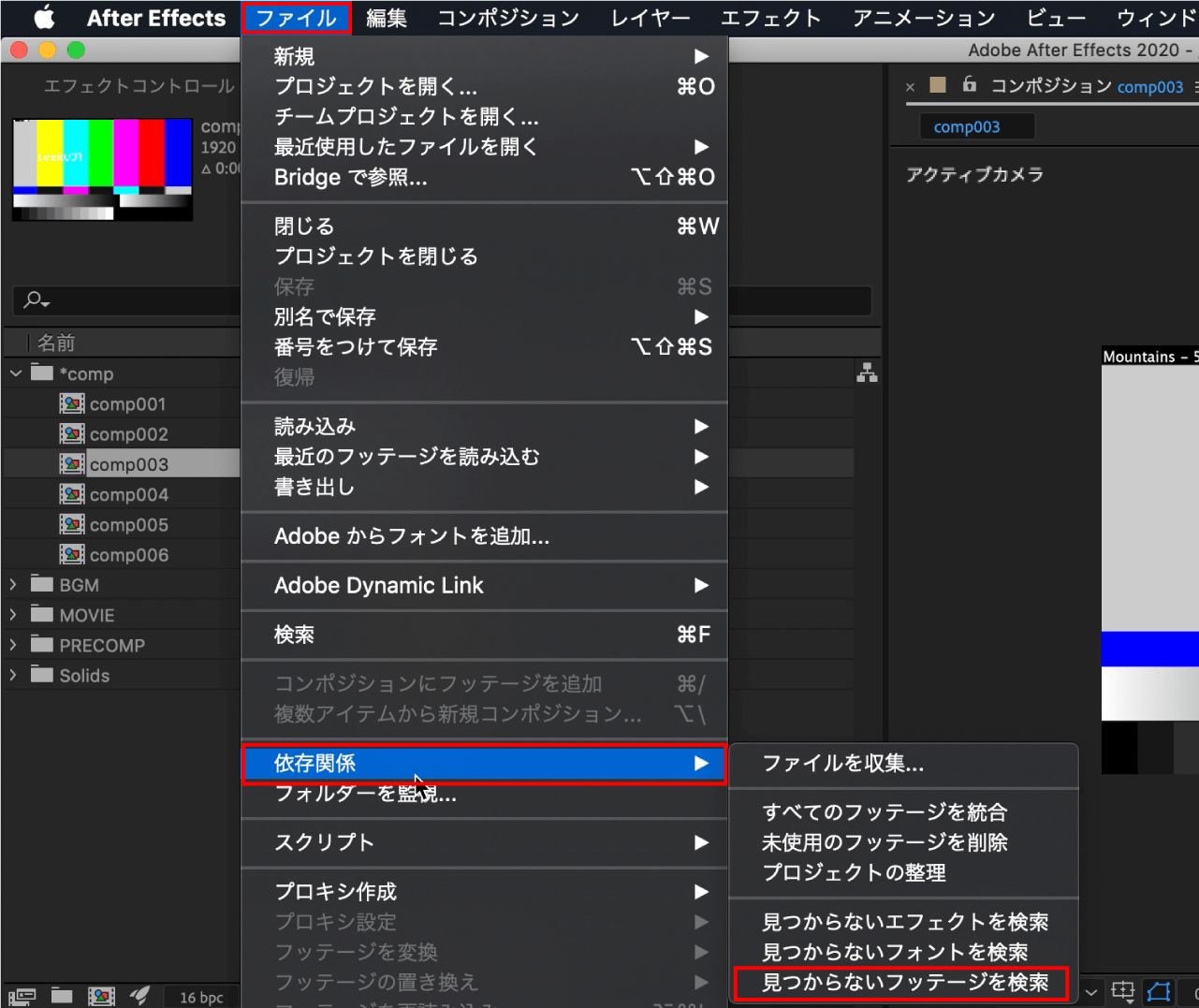Toggle mask and shape path visibility

[x=1160, y=991]
